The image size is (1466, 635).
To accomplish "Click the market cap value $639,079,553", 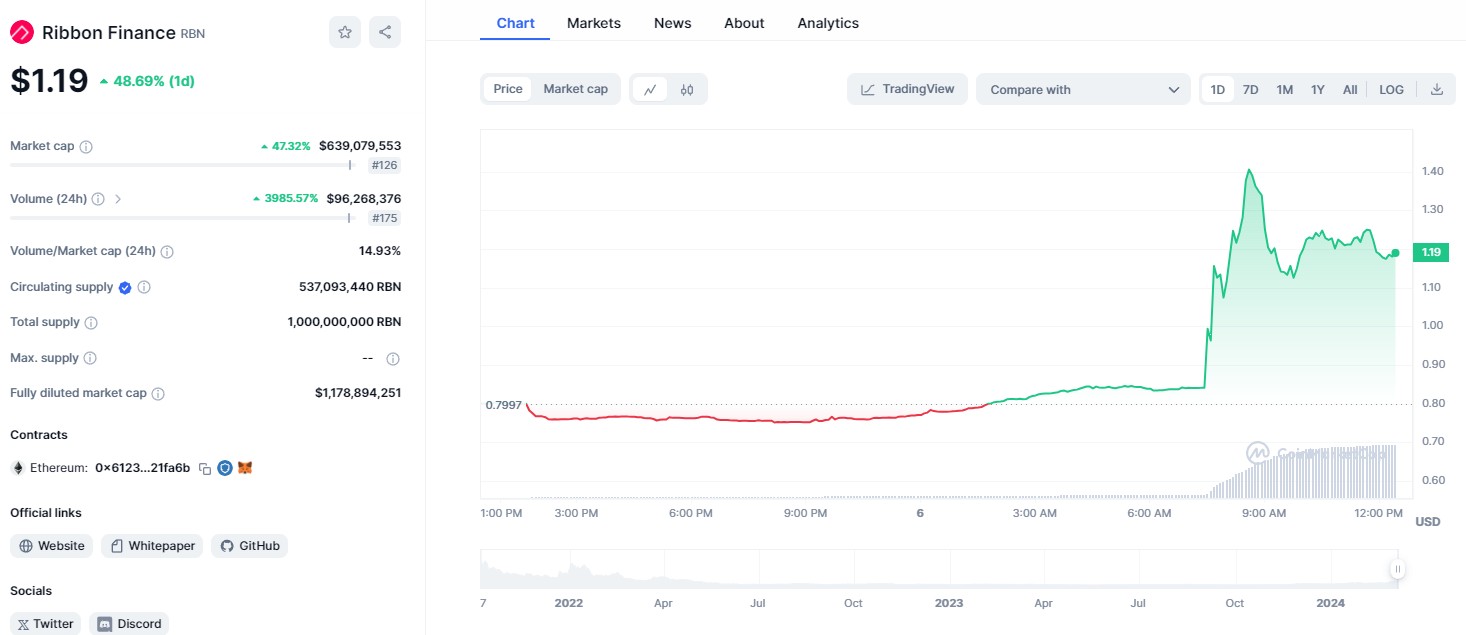I will point(360,146).
